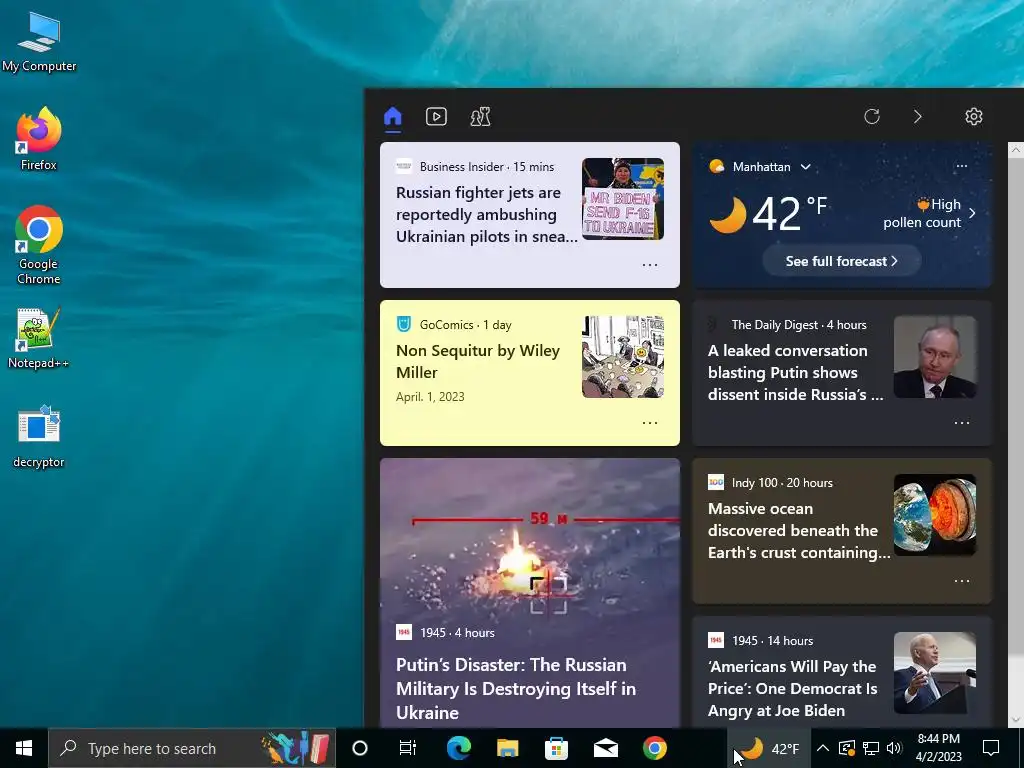Open Americans Will Pay the Price article
The width and height of the screenshot is (1024, 768).
pos(792,688)
